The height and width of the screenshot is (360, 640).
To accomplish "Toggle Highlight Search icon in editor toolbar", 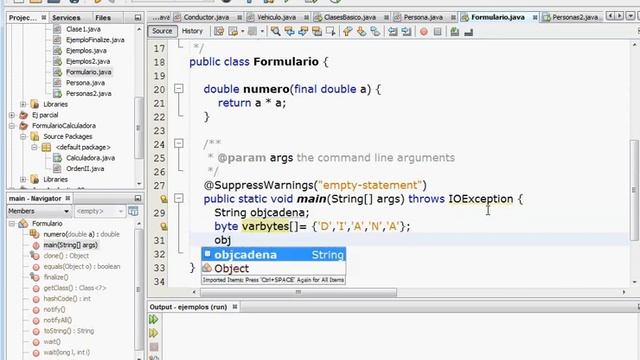I will [x=317, y=31].
